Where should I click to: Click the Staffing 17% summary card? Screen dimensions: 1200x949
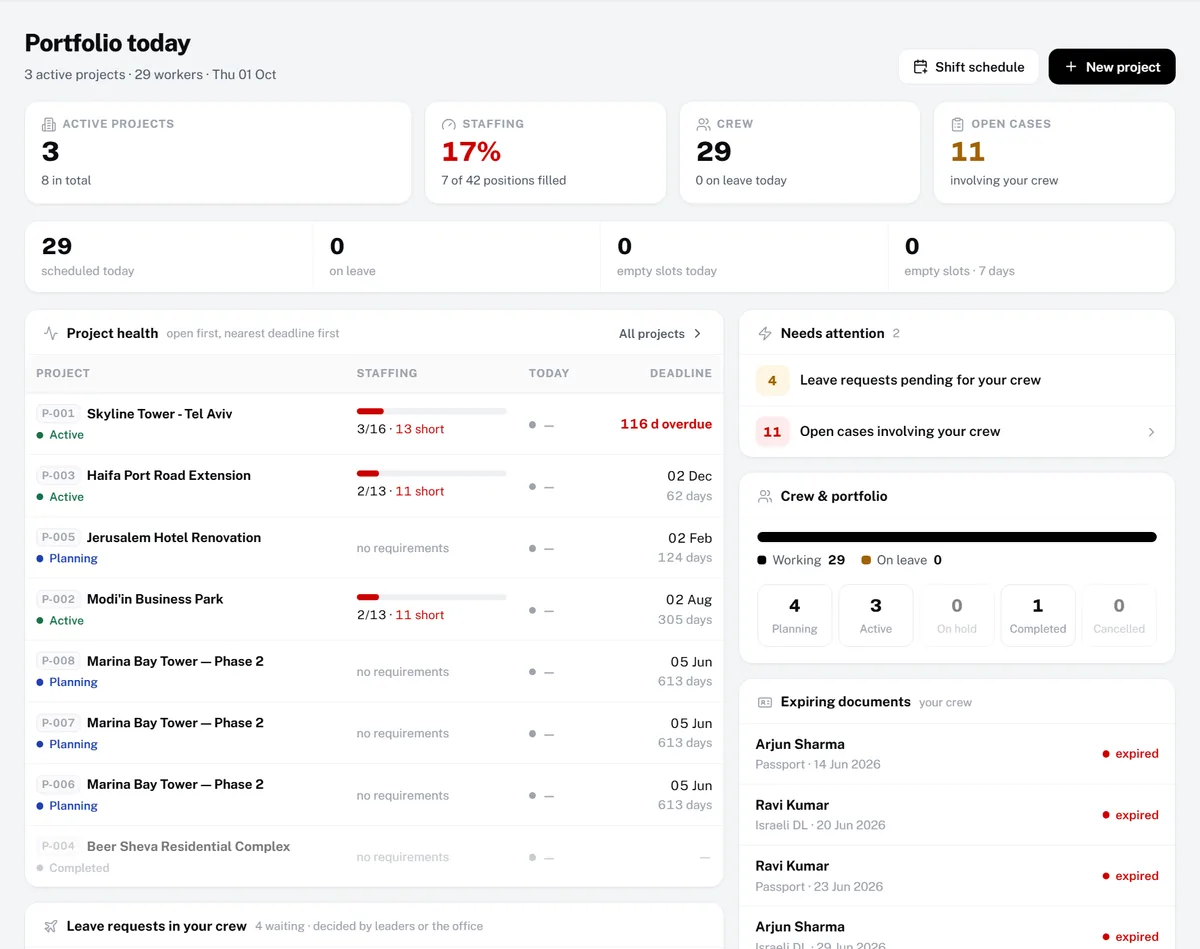click(546, 152)
